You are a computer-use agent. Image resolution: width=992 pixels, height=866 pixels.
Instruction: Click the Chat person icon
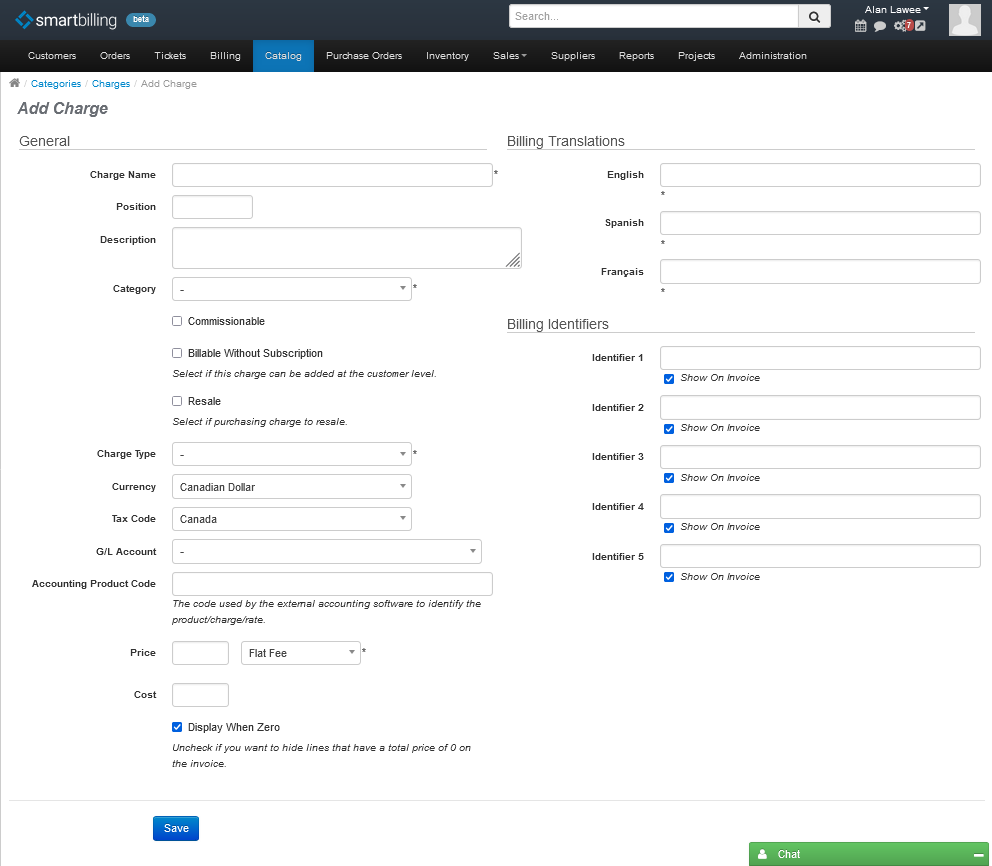click(x=762, y=854)
